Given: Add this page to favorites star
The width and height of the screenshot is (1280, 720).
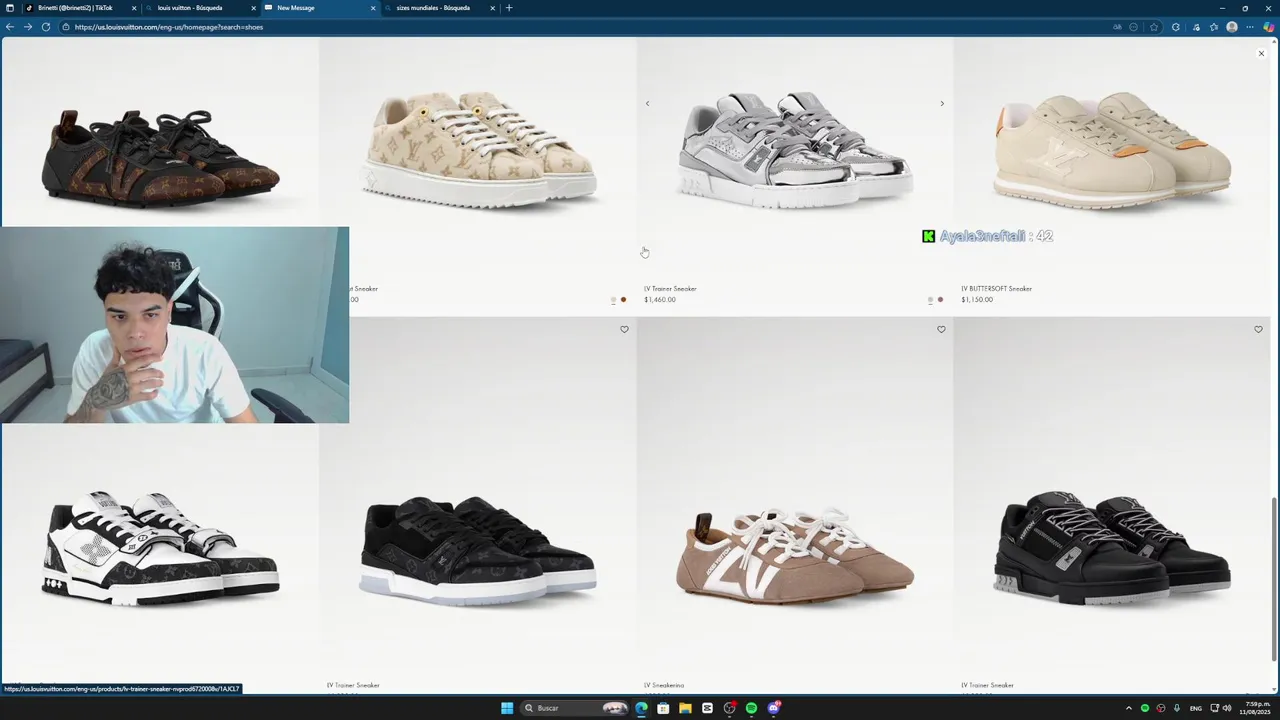Looking at the screenshot, I should pos(1153,27).
